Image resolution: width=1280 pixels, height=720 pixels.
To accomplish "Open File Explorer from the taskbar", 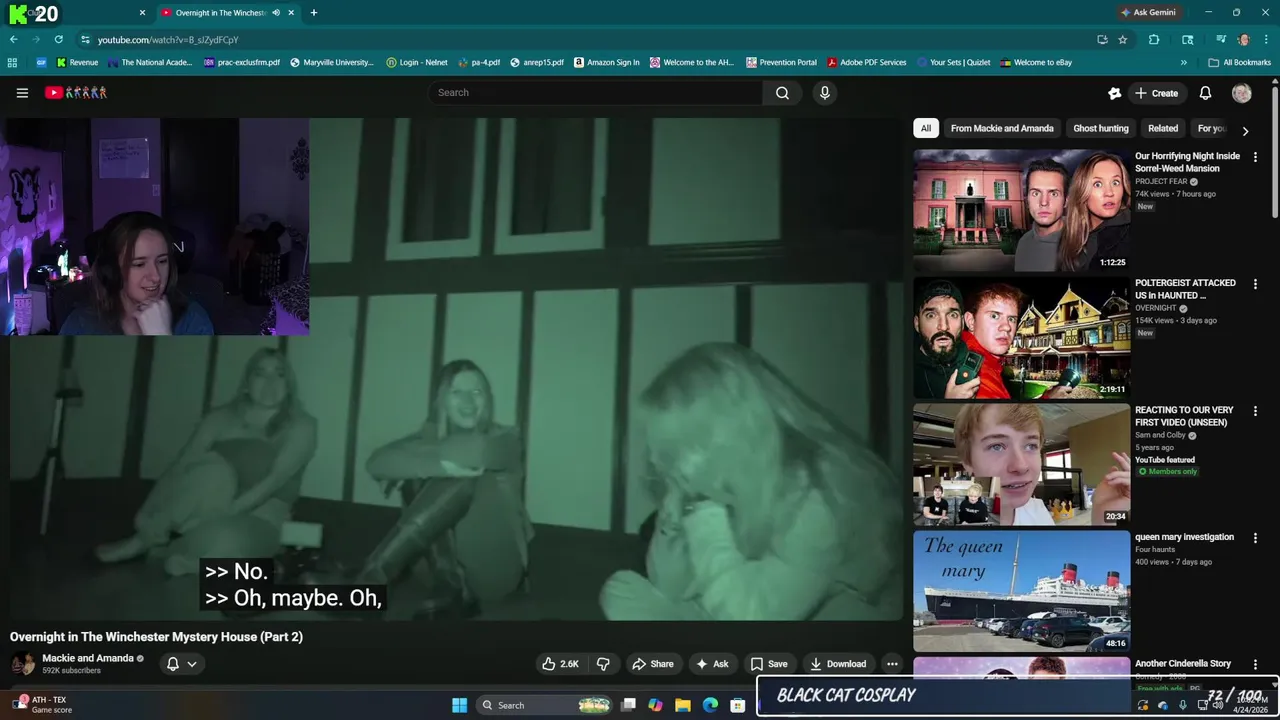I will 683,705.
